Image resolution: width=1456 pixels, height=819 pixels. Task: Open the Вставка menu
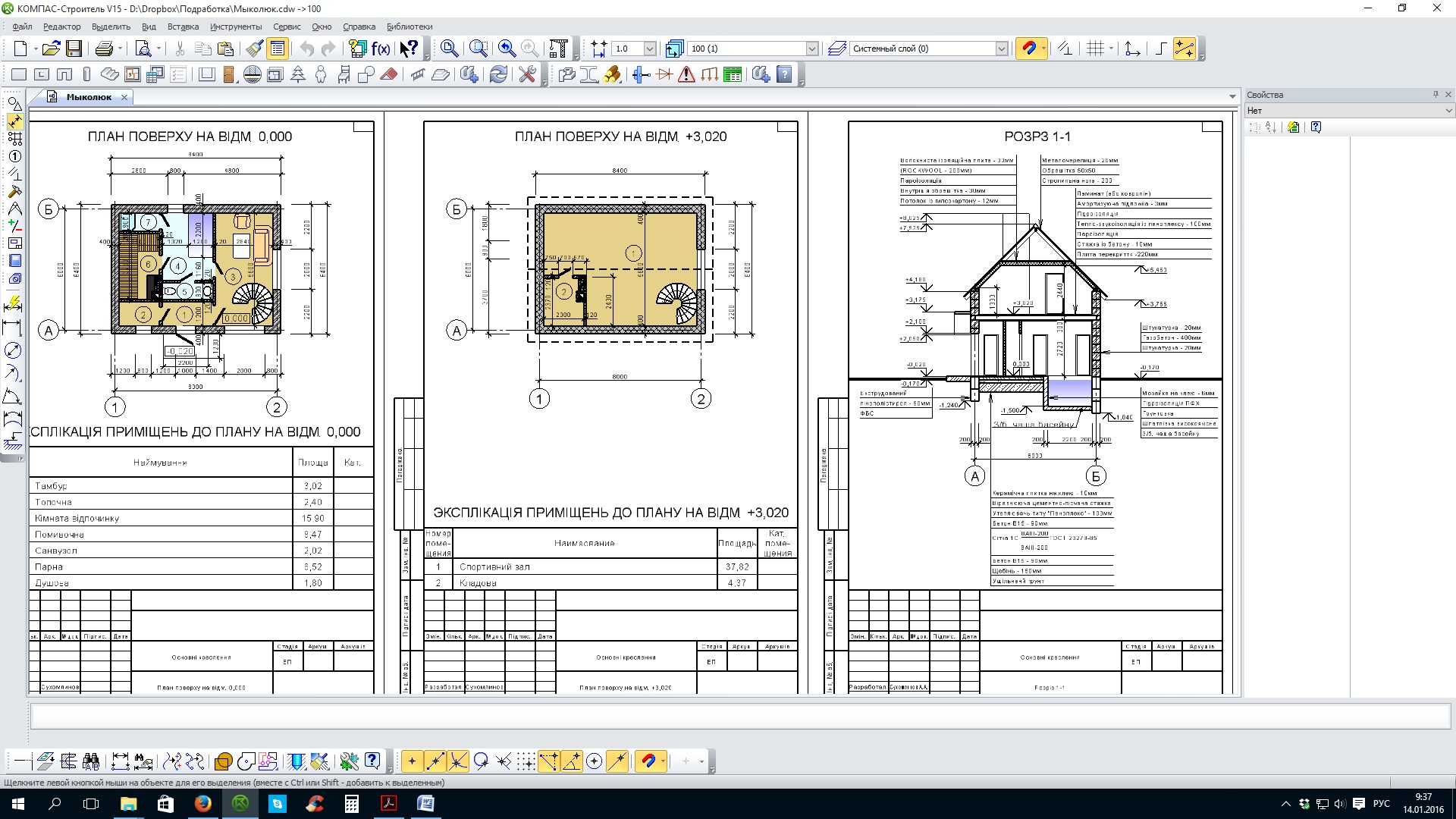pos(183,27)
